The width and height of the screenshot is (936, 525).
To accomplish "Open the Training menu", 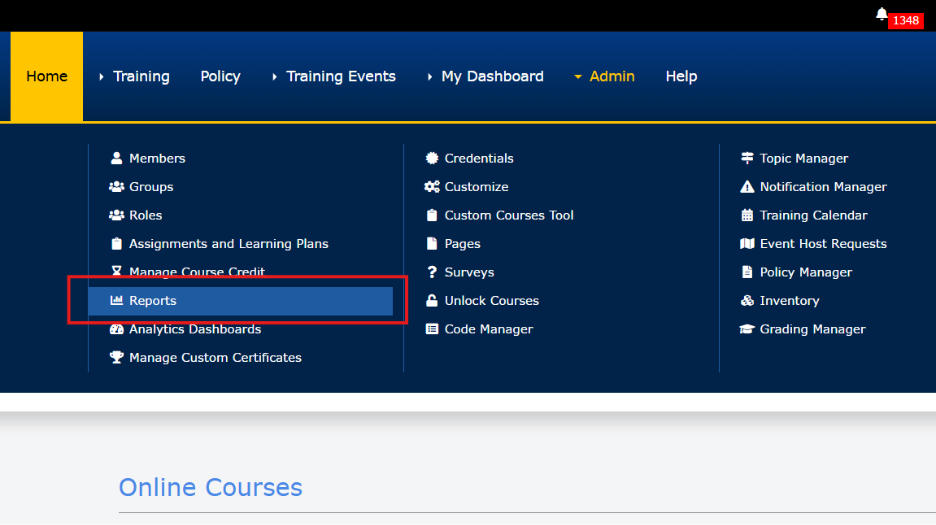I will (x=141, y=76).
